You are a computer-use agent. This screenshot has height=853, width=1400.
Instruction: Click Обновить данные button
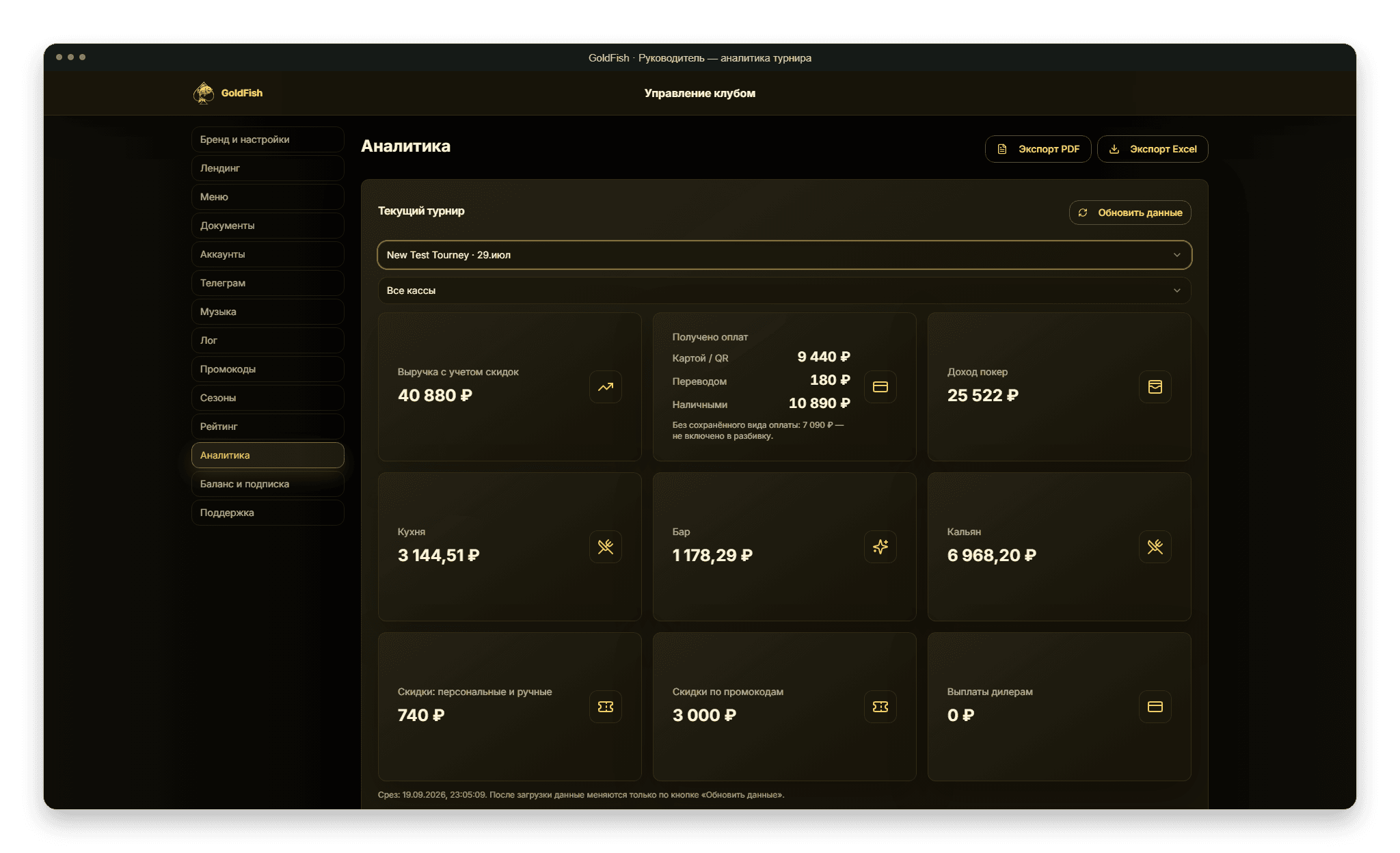[1130, 213]
